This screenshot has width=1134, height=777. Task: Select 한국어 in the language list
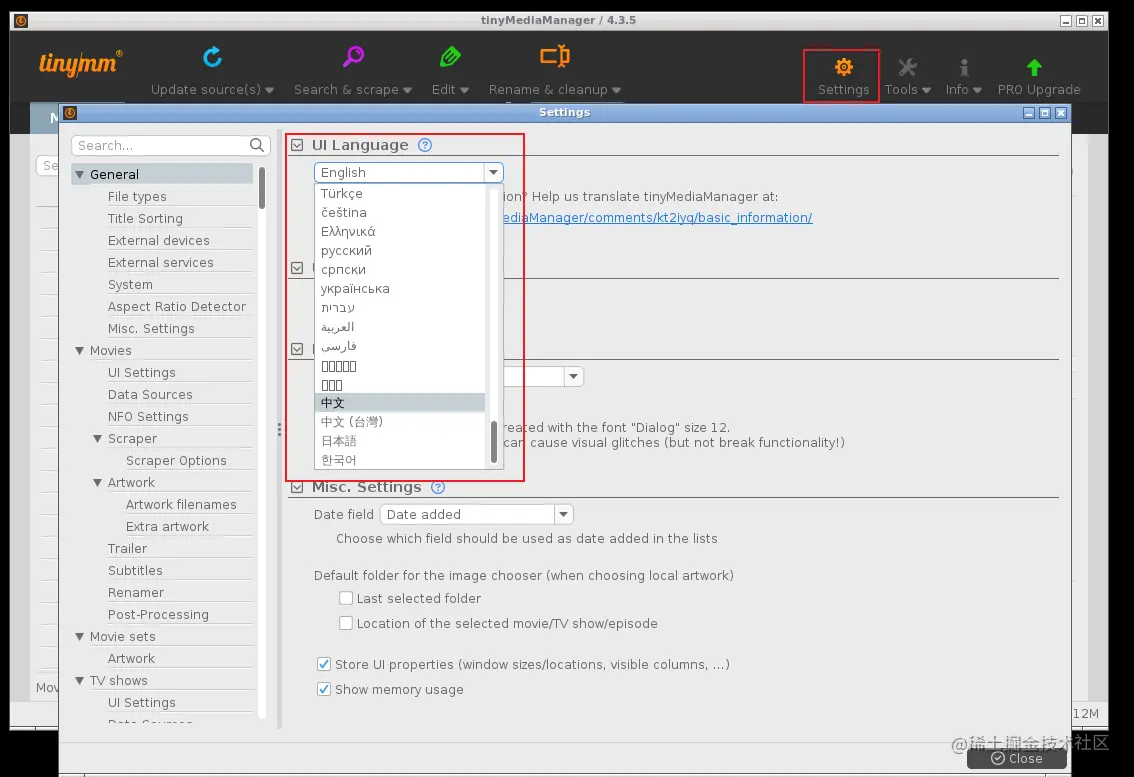coord(400,460)
